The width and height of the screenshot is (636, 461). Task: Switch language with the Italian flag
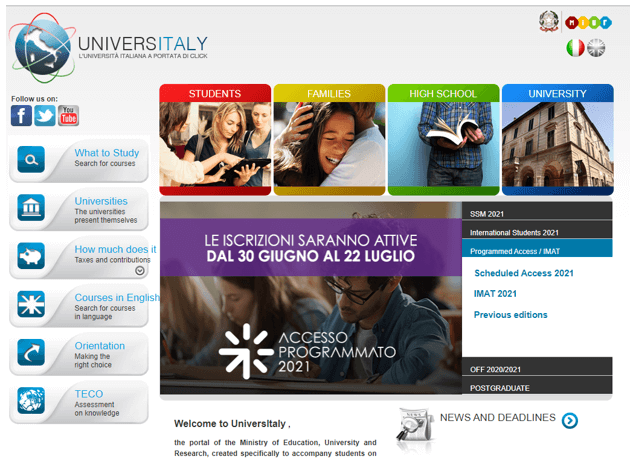click(x=575, y=48)
